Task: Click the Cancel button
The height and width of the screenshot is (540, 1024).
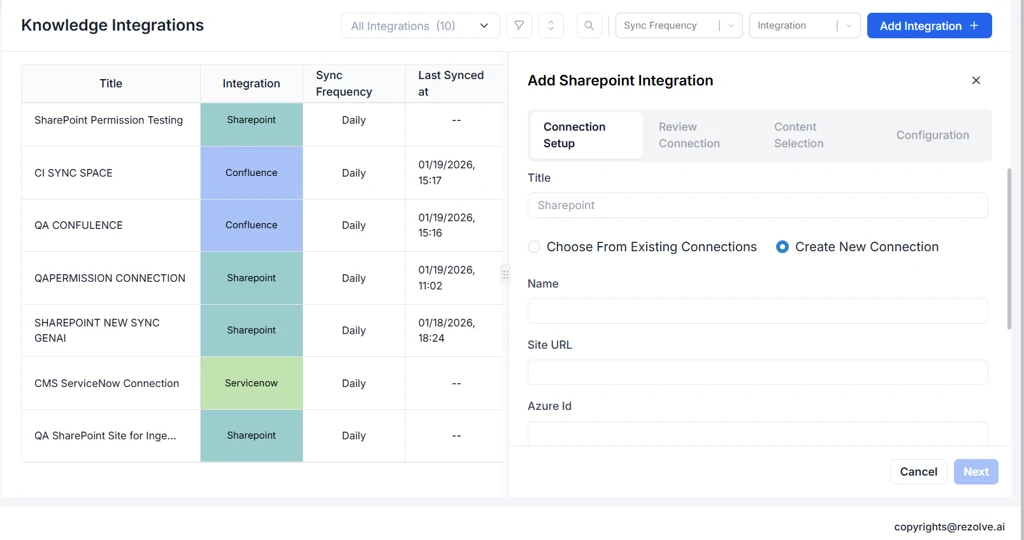Action: point(918,472)
